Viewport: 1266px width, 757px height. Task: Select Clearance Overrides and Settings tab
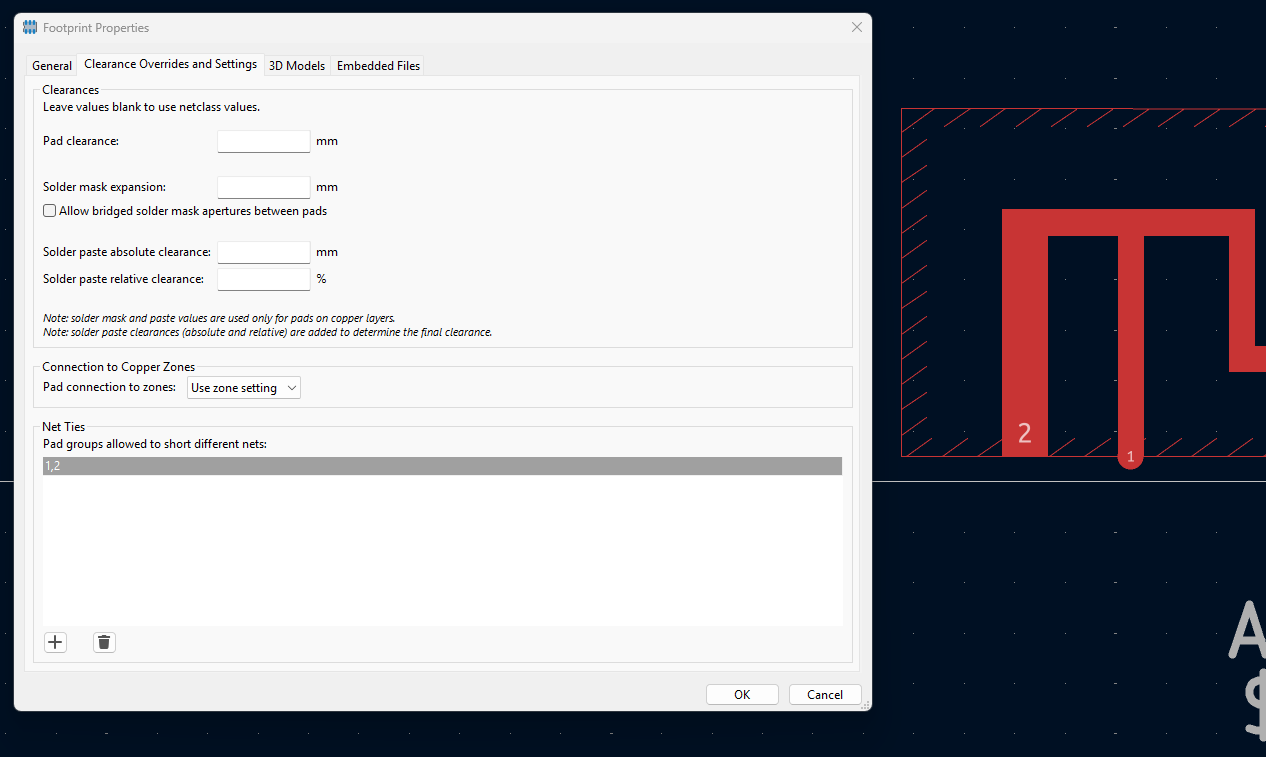click(170, 64)
